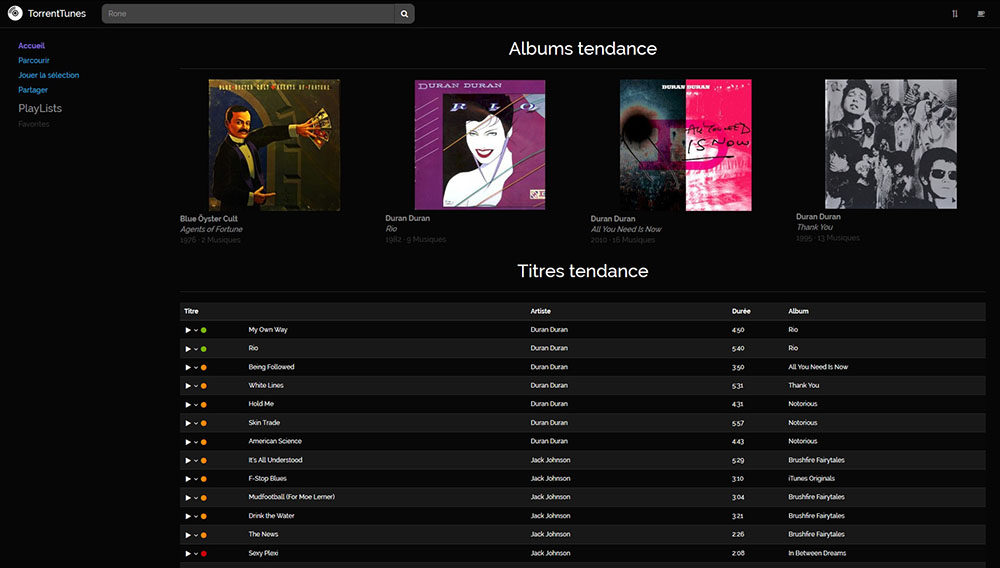Screen dimensions: 1000x568
Task: Click green status dot on Rio track row
Action: point(203,349)
